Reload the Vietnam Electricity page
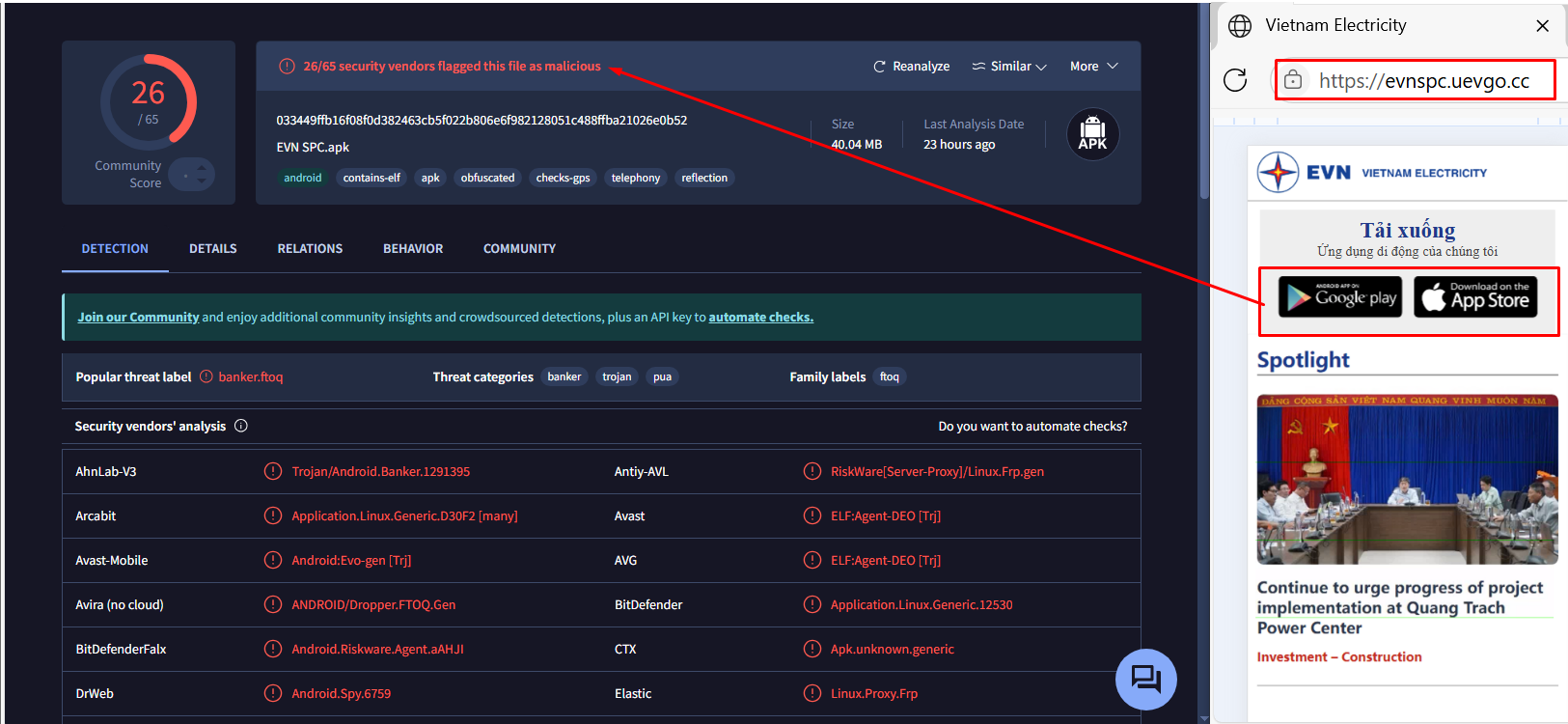 tap(1235, 80)
